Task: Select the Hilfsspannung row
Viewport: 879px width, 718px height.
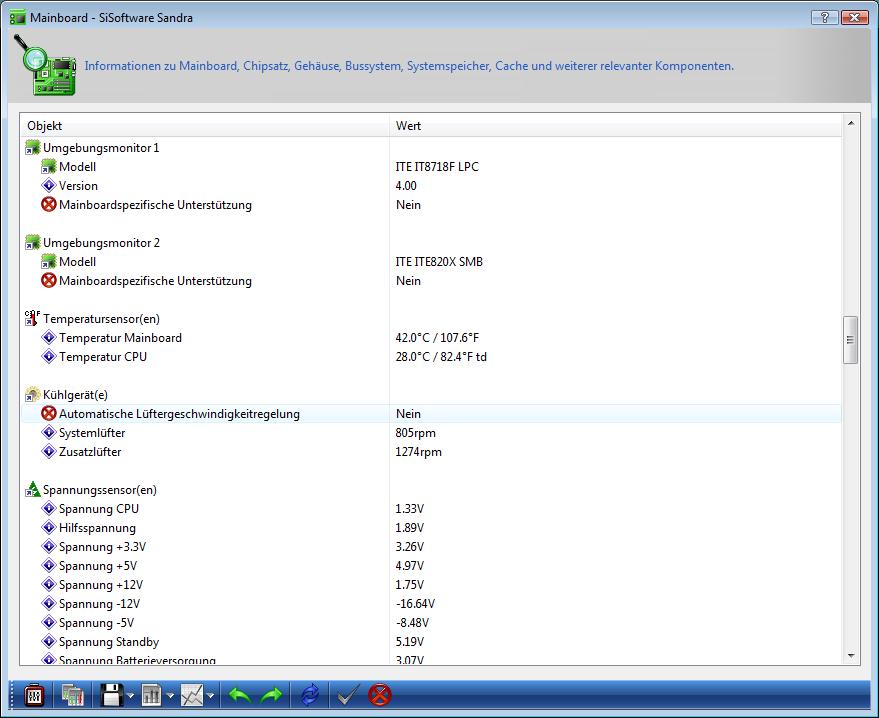Action: tap(431, 528)
